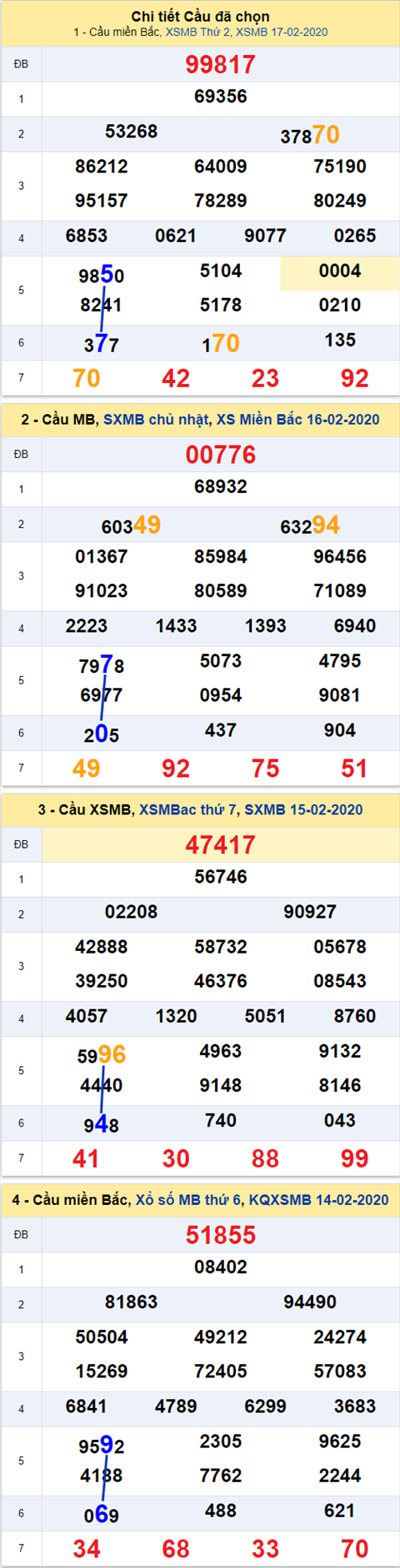
Task: Open link XSMB Thứ 2 in first header
Action: point(198,32)
